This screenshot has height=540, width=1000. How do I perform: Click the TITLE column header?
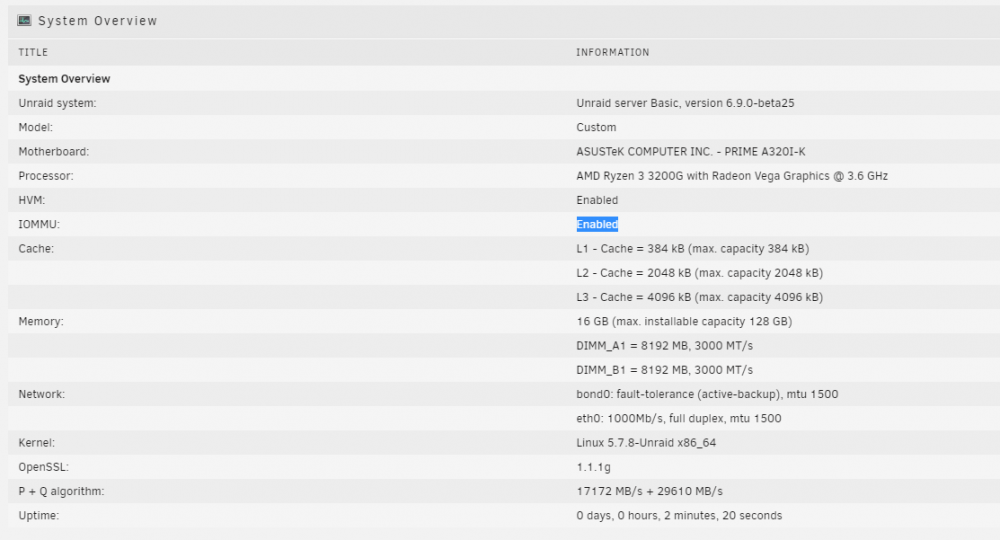coord(33,52)
